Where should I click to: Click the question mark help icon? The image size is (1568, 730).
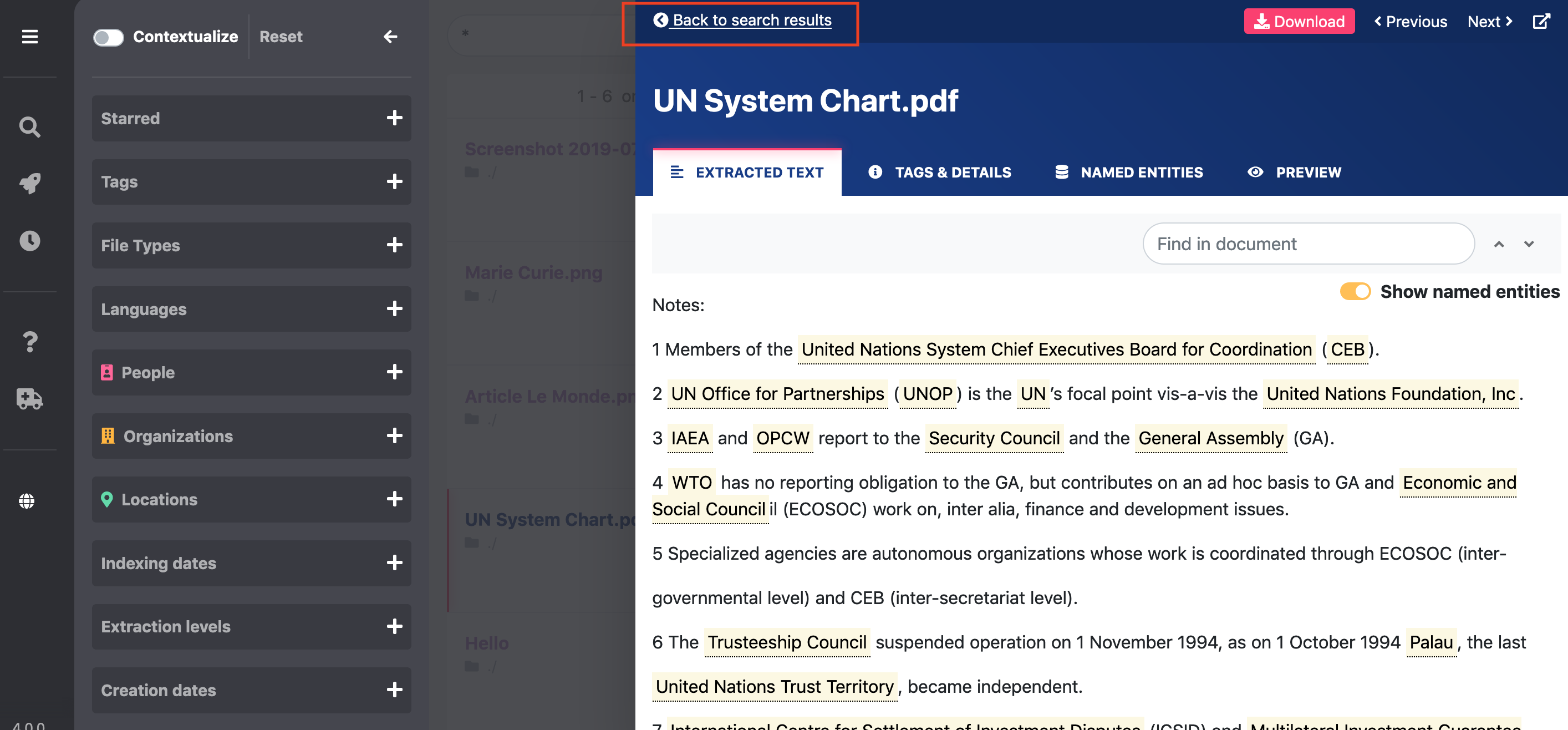click(29, 342)
